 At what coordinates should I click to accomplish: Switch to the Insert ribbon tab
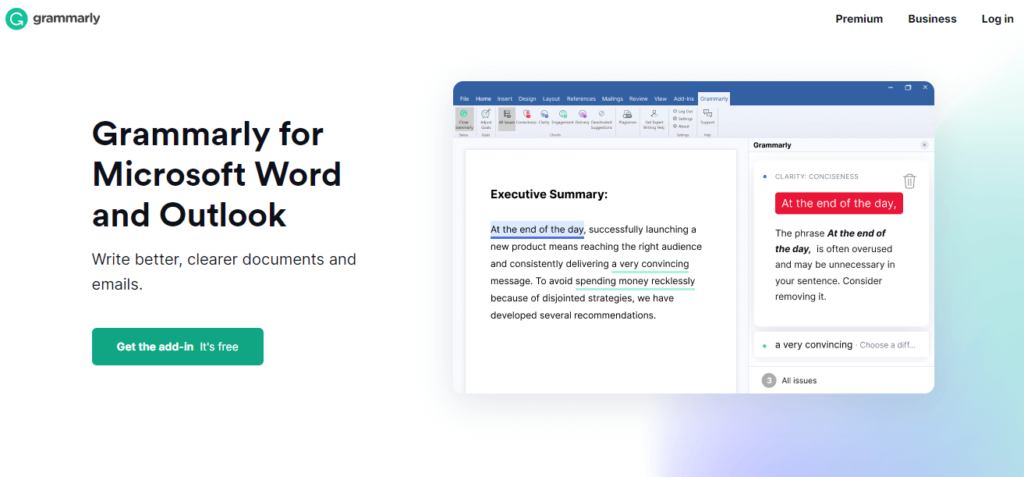pyautogui.click(x=505, y=99)
